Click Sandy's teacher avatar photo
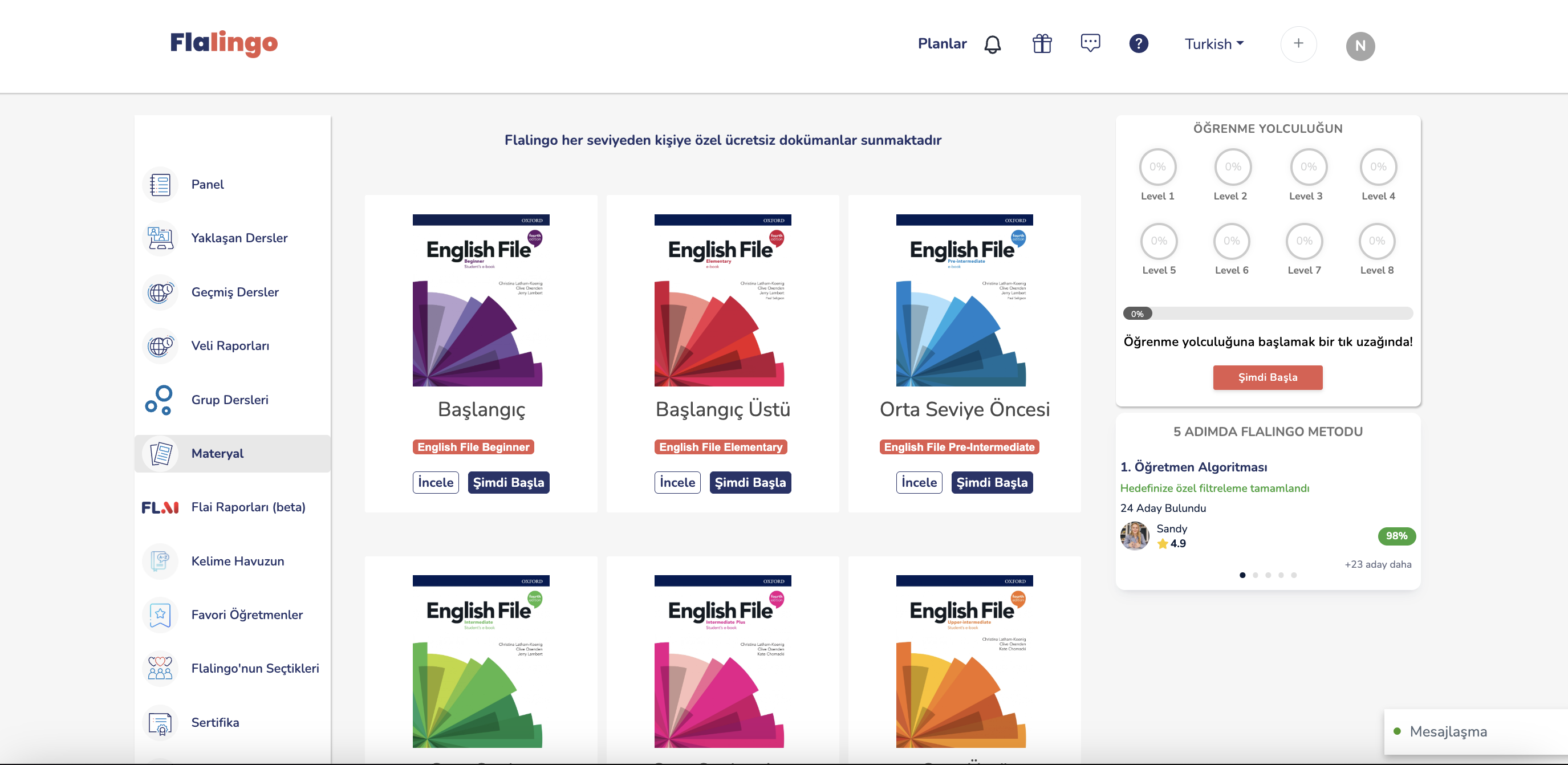The width and height of the screenshot is (1568, 765). coord(1134,536)
